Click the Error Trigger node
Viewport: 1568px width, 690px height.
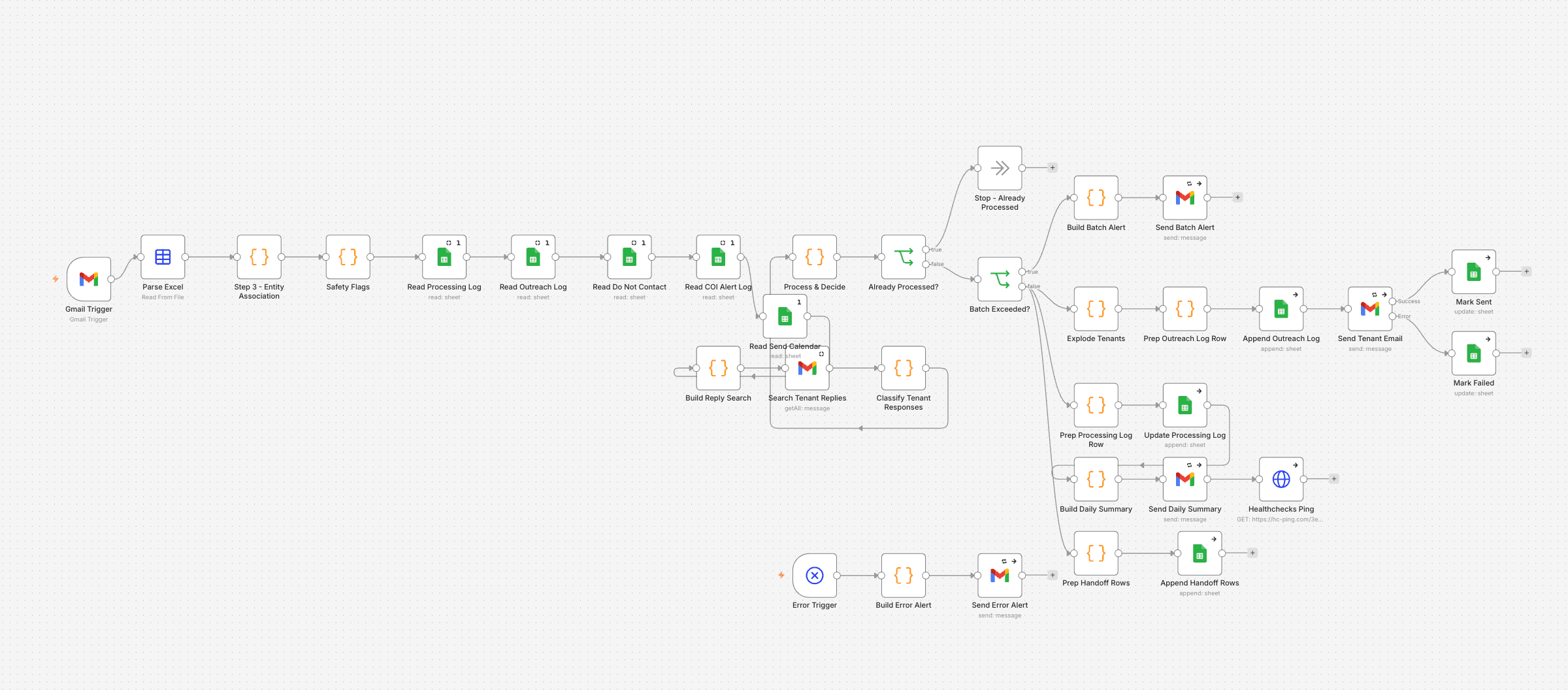[x=815, y=575]
